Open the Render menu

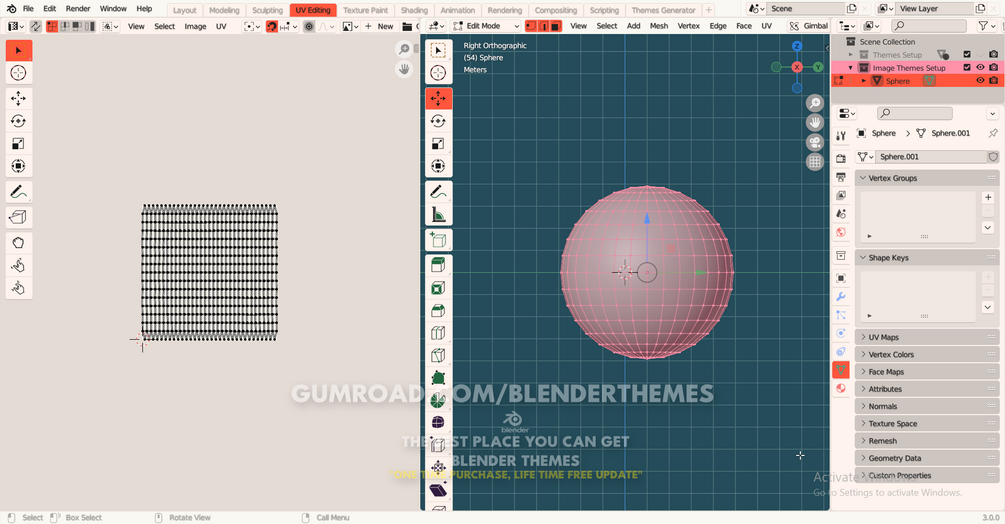pyautogui.click(x=78, y=9)
